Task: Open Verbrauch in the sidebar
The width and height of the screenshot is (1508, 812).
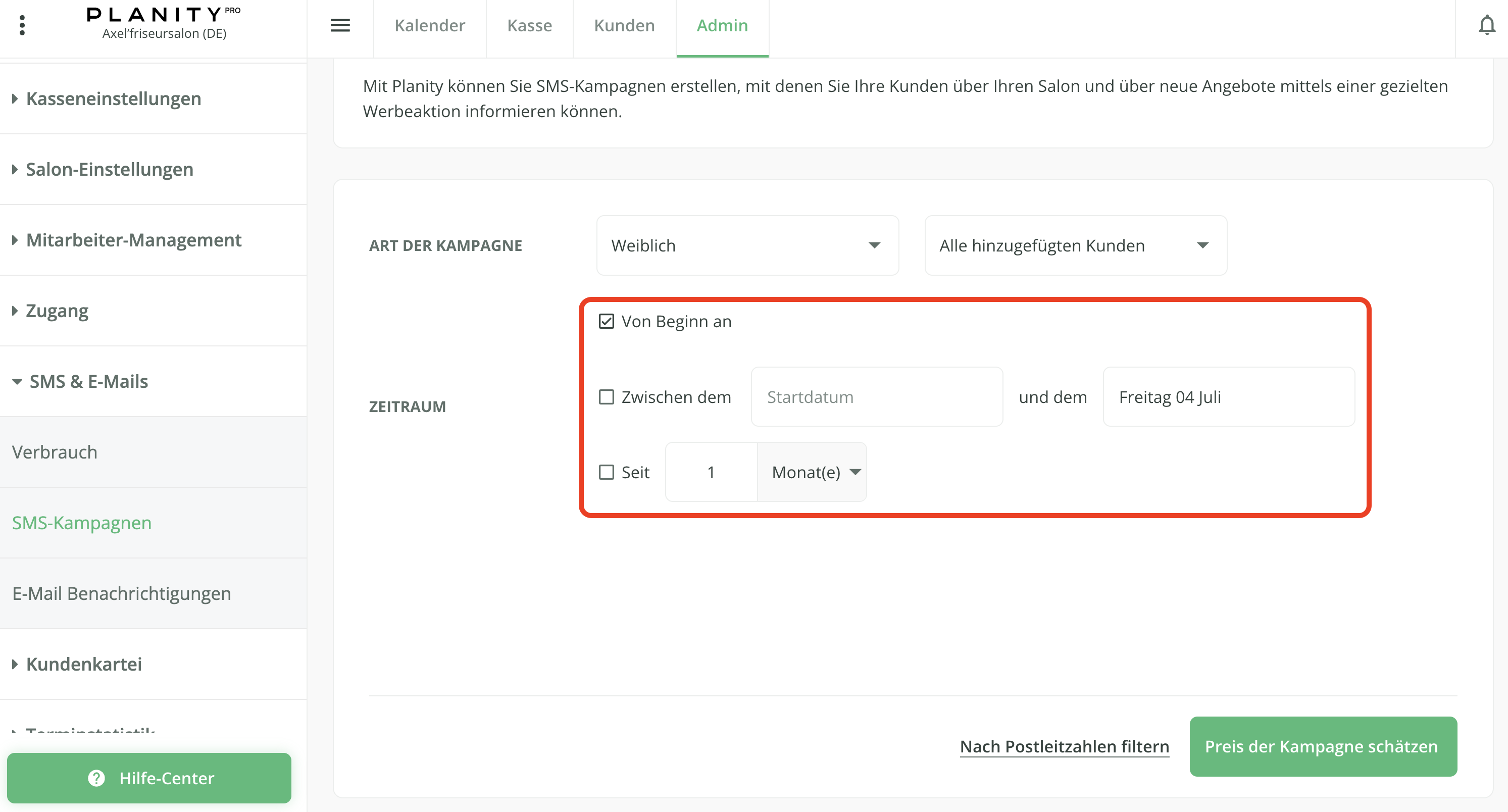Action: coord(55,452)
